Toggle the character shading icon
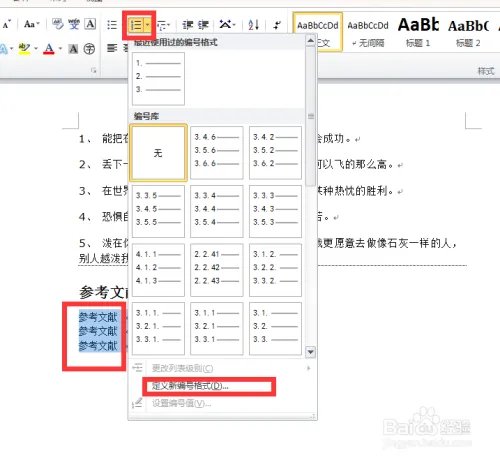This screenshot has height=460, width=500. 73,49
